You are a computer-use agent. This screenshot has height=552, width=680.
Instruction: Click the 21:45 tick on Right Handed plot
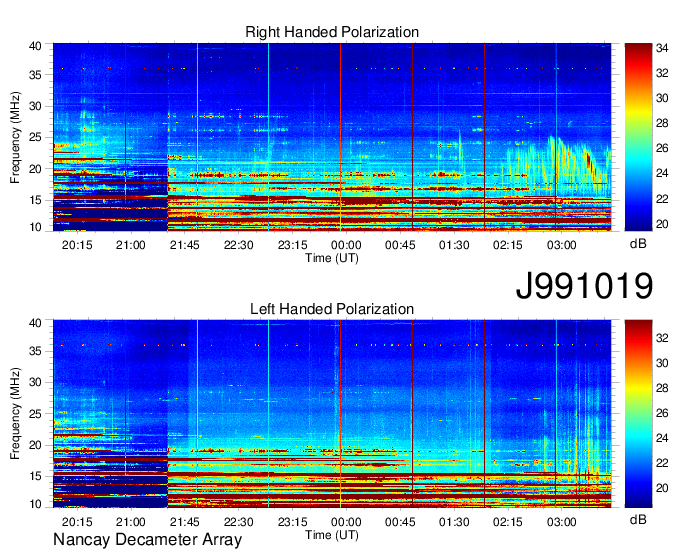tap(185, 245)
